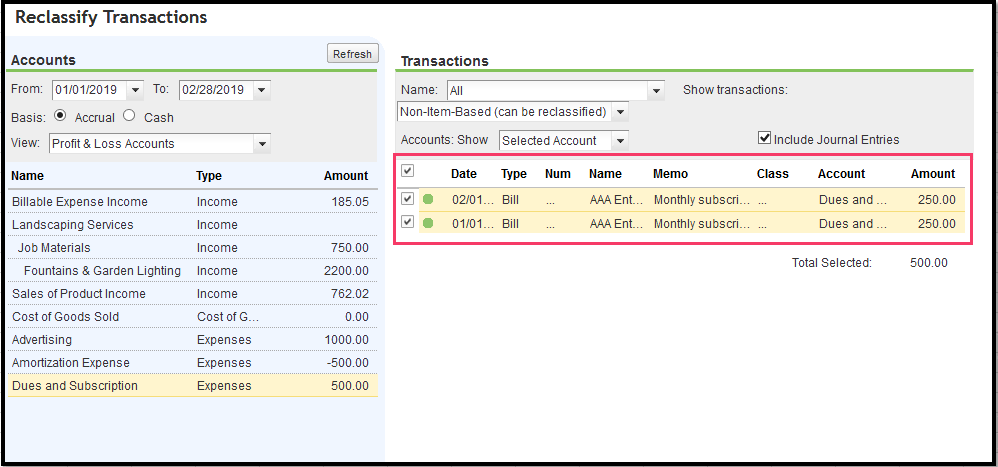Open the Name filter dropdown set to All
The height and width of the screenshot is (467, 998).
[x=656, y=90]
